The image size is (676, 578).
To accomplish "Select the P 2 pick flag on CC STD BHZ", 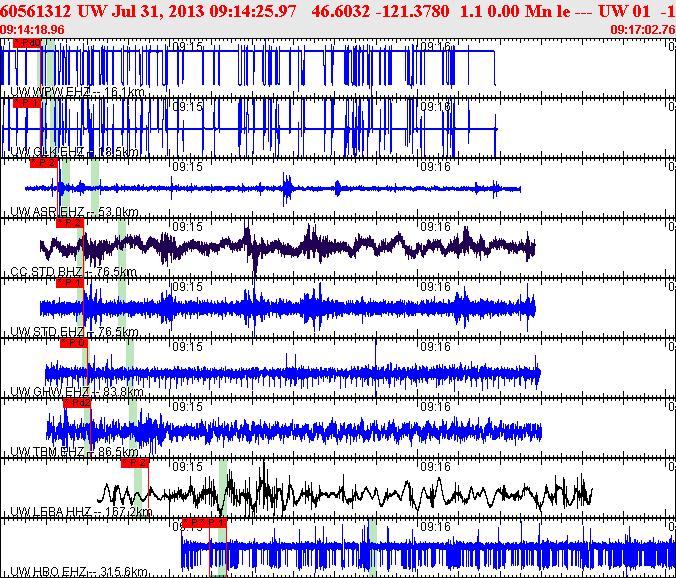I will pyautogui.click(x=69, y=223).
